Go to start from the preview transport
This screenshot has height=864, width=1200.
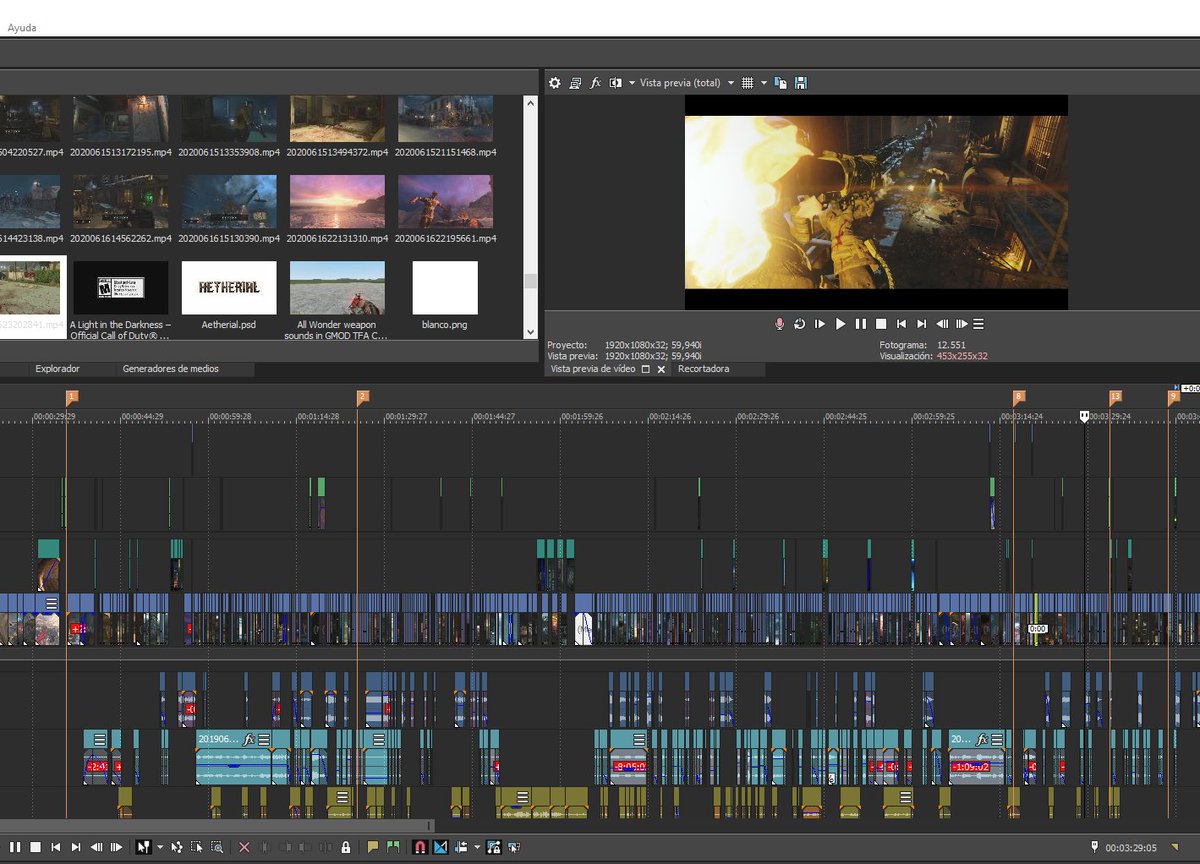[901, 324]
